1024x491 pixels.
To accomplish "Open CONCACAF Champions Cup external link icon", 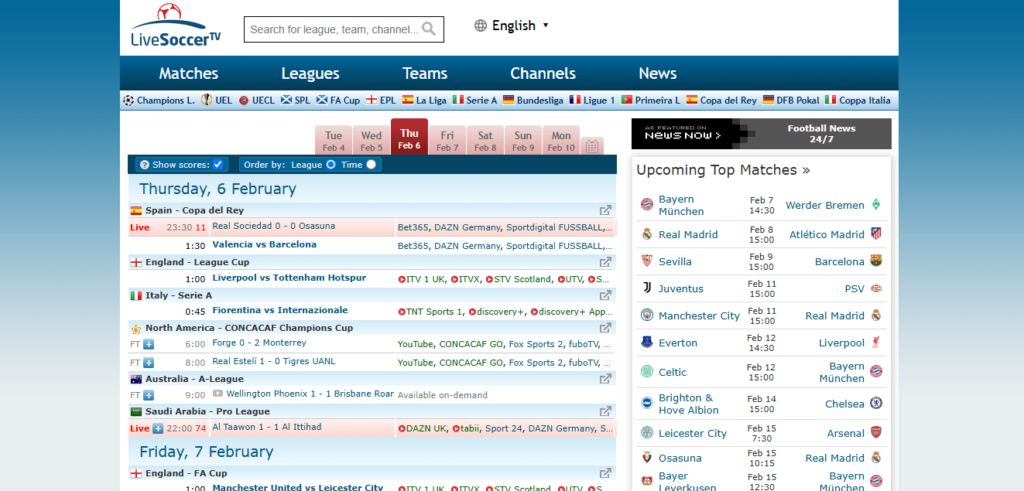I will coord(605,328).
